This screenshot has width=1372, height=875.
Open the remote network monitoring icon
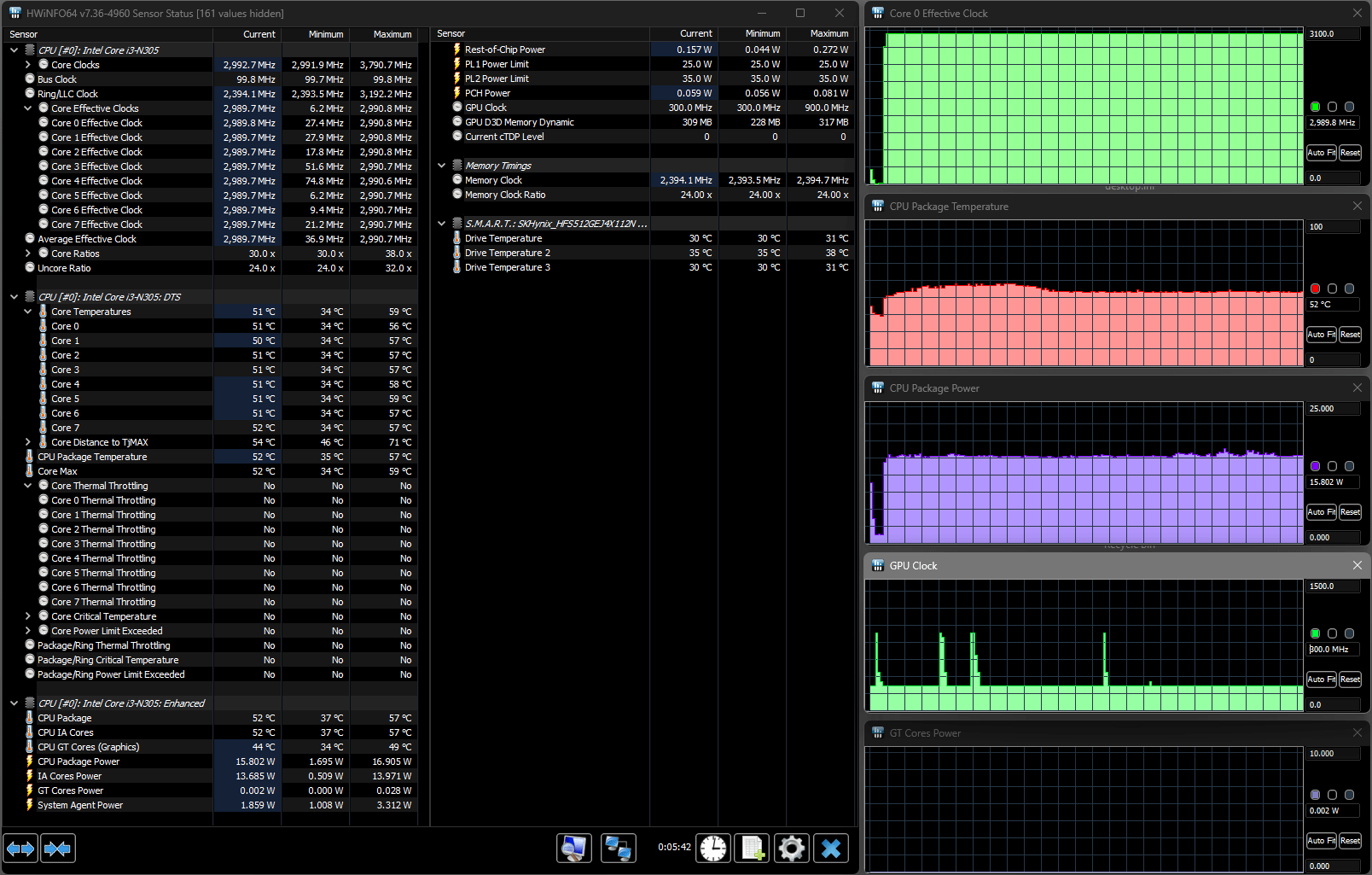618,849
